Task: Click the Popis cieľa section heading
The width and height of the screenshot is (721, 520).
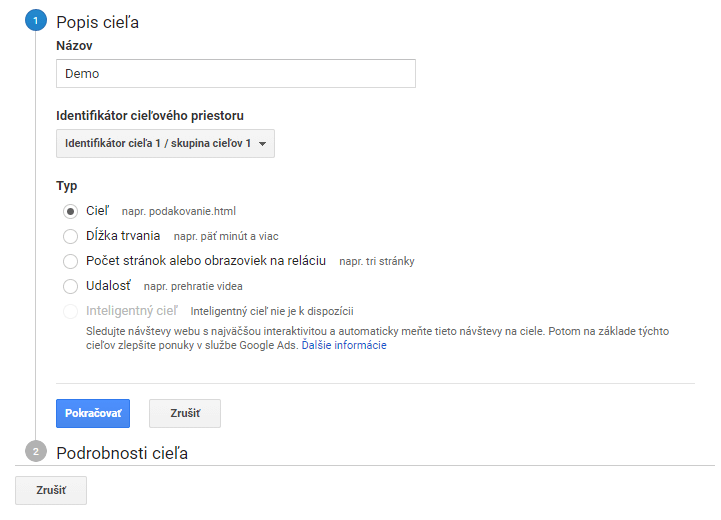Action: (97, 22)
